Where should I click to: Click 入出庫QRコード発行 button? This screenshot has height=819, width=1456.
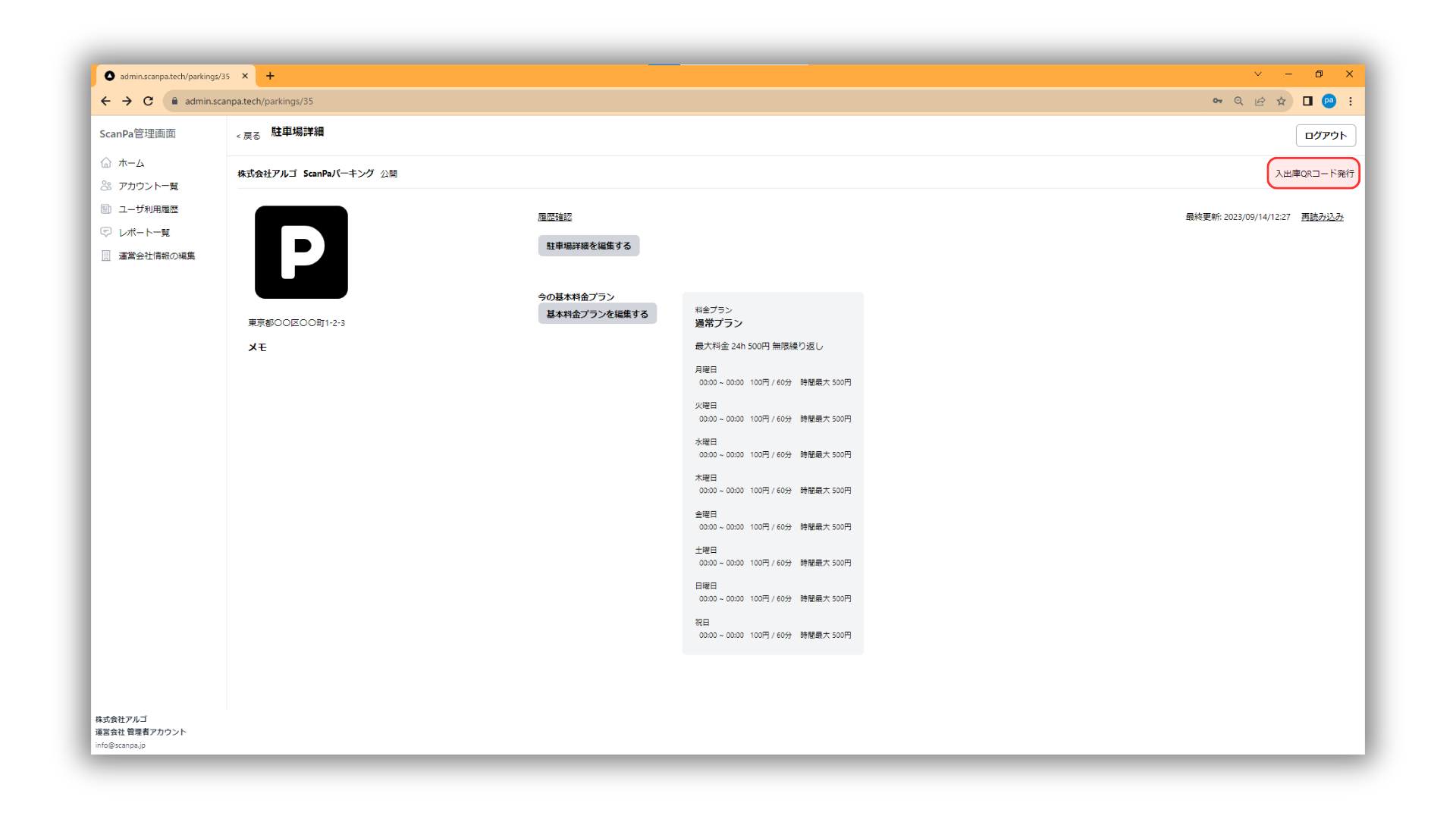[1313, 174]
